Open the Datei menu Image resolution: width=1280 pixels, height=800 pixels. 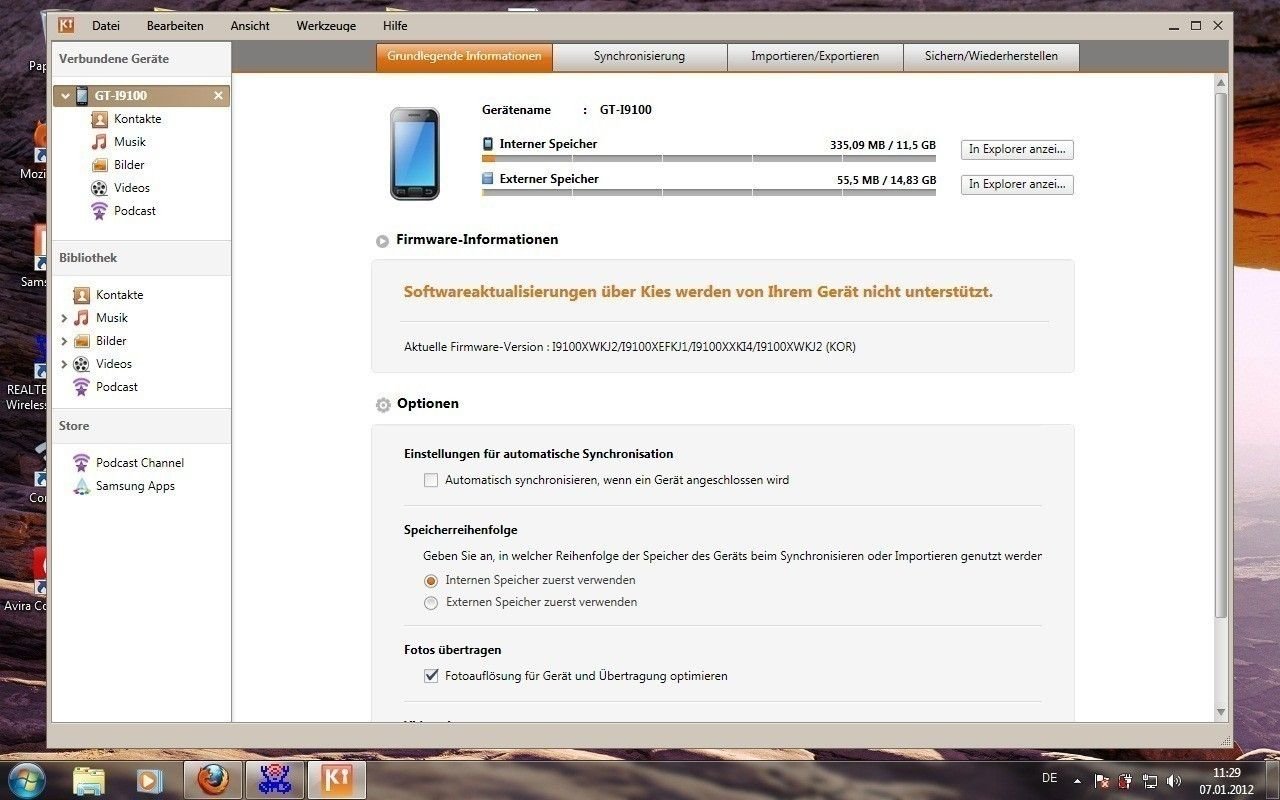pyautogui.click(x=106, y=26)
